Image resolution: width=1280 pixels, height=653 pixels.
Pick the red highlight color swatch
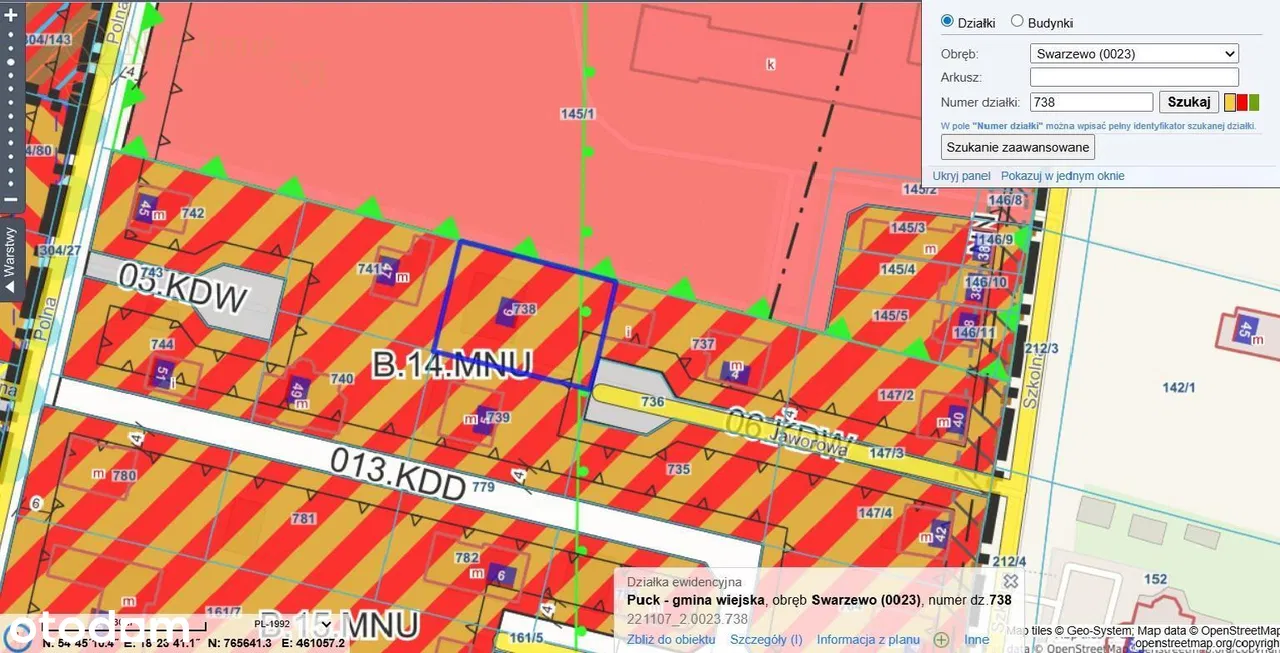click(x=1242, y=102)
